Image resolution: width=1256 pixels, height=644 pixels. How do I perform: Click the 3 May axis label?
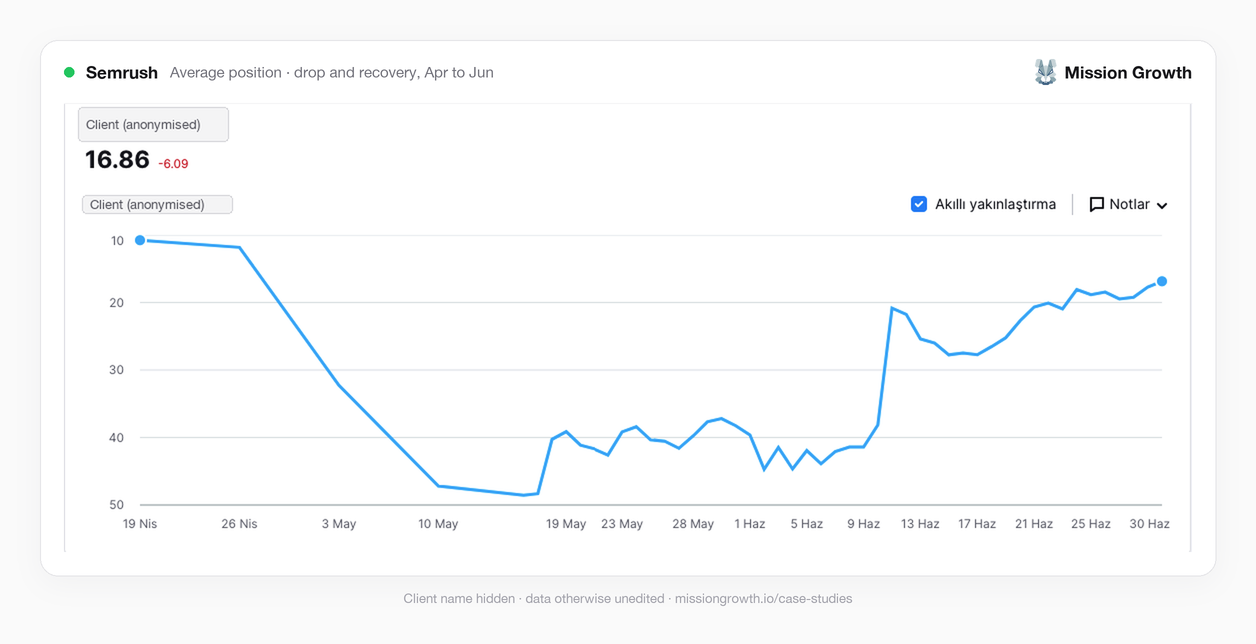point(339,524)
